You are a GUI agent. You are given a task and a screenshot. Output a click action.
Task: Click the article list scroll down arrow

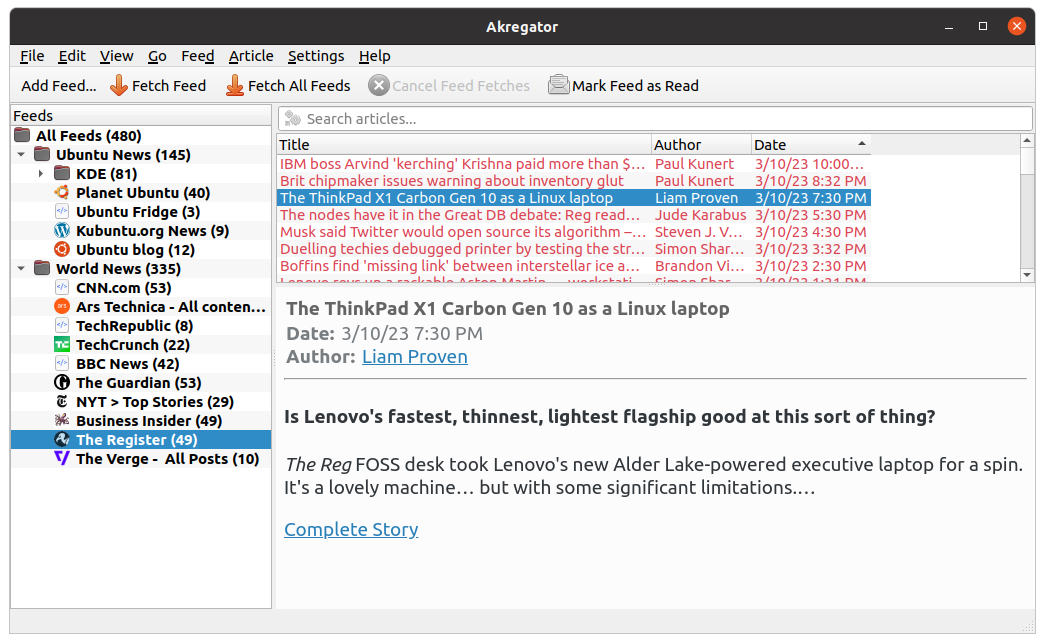1027,275
